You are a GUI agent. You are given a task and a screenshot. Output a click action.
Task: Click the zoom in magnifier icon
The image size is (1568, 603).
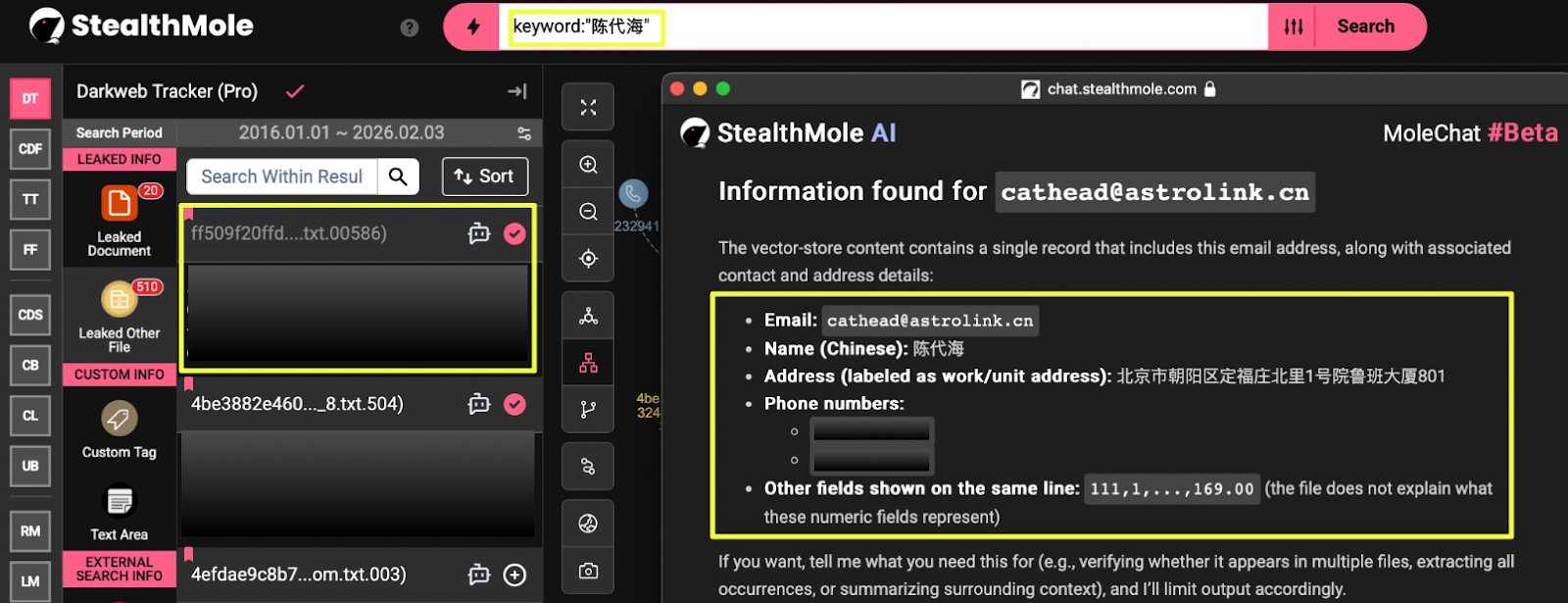pos(588,165)
